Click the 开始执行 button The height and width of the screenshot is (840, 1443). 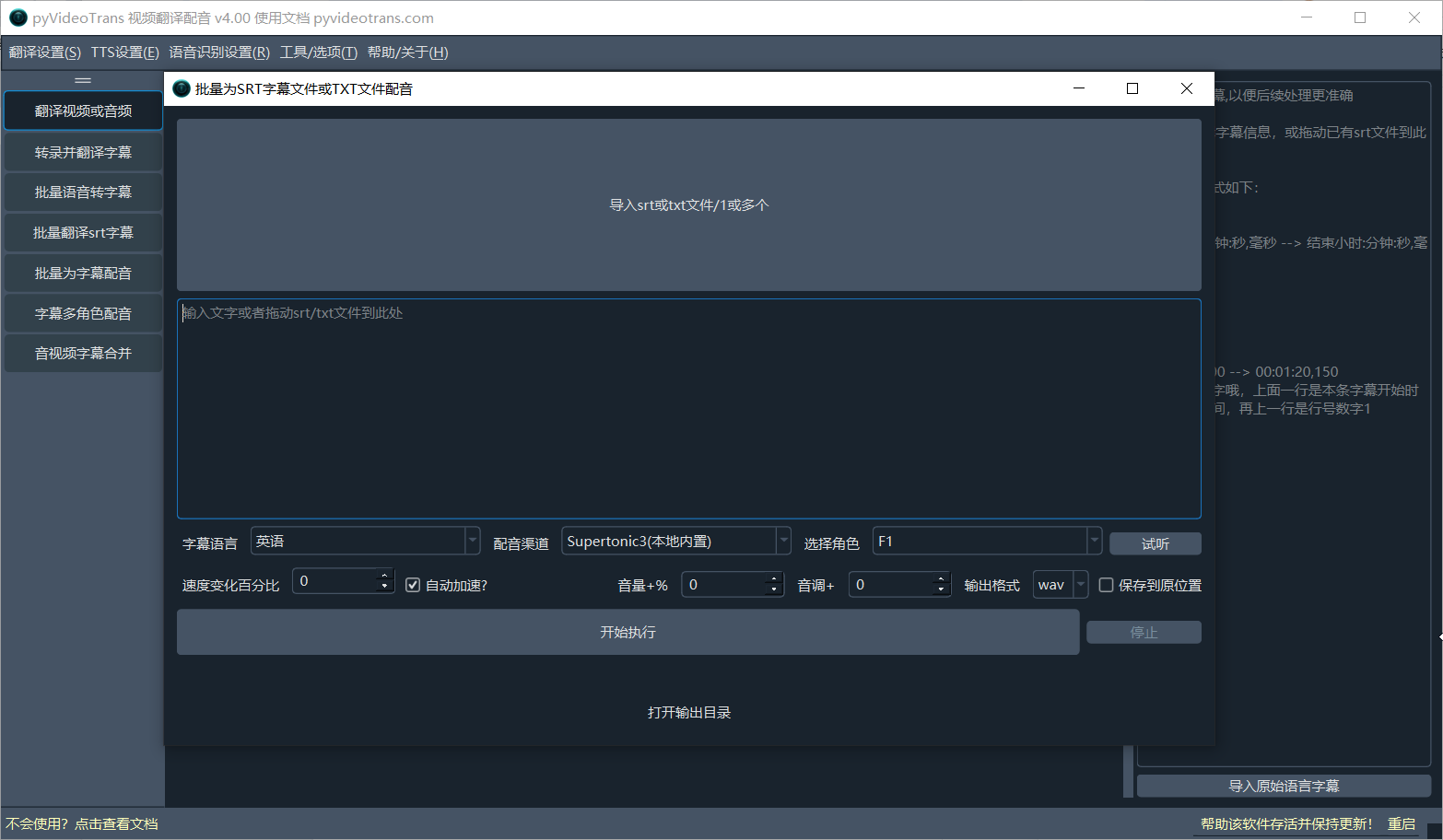(x=628, y=632)
